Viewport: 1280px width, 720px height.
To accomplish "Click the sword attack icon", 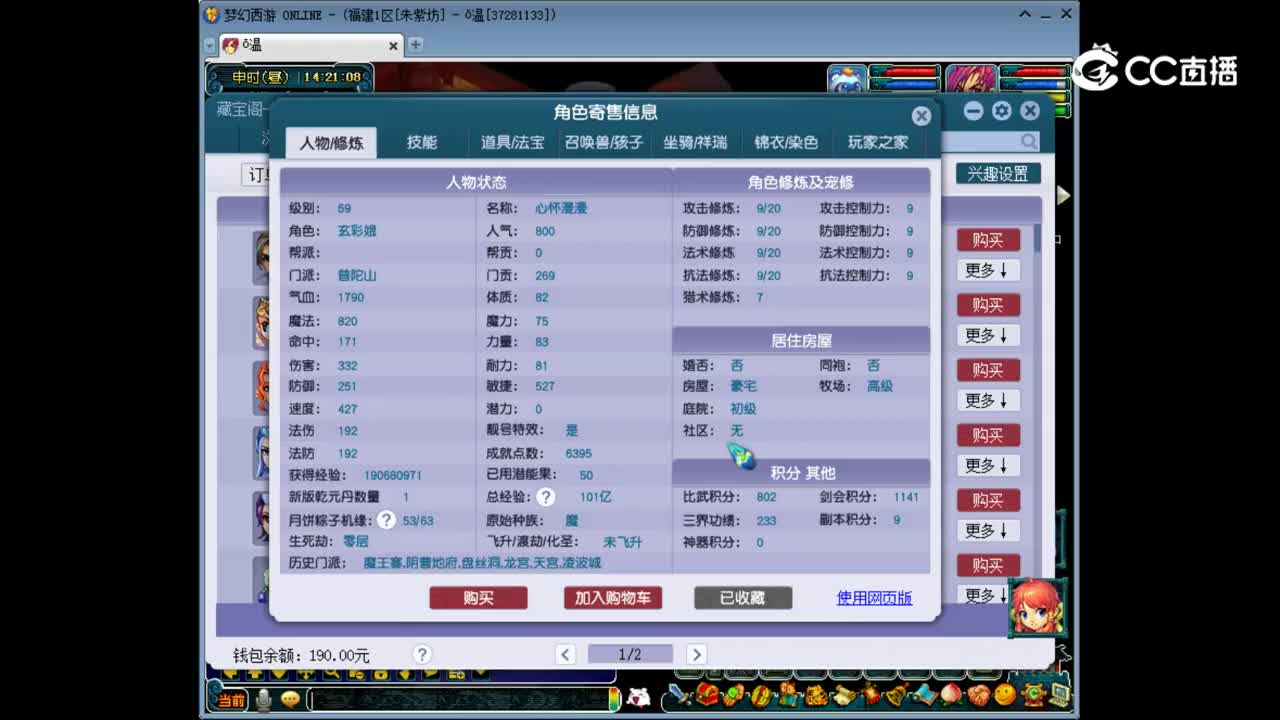I will click(x=680, y=694).
